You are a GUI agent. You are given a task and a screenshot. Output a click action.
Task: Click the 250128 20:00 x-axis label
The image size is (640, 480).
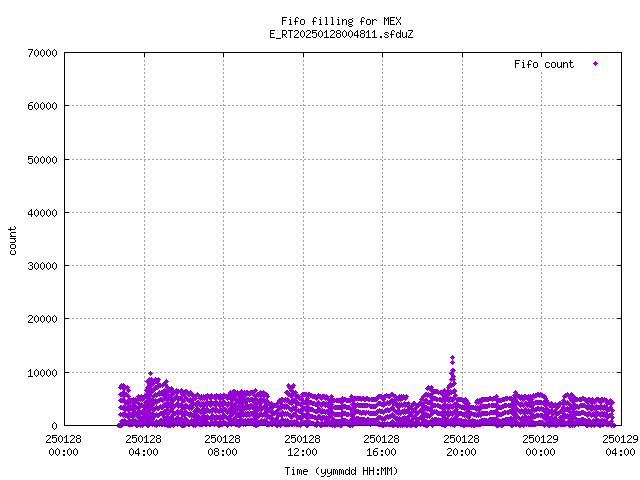click(462, 445)
